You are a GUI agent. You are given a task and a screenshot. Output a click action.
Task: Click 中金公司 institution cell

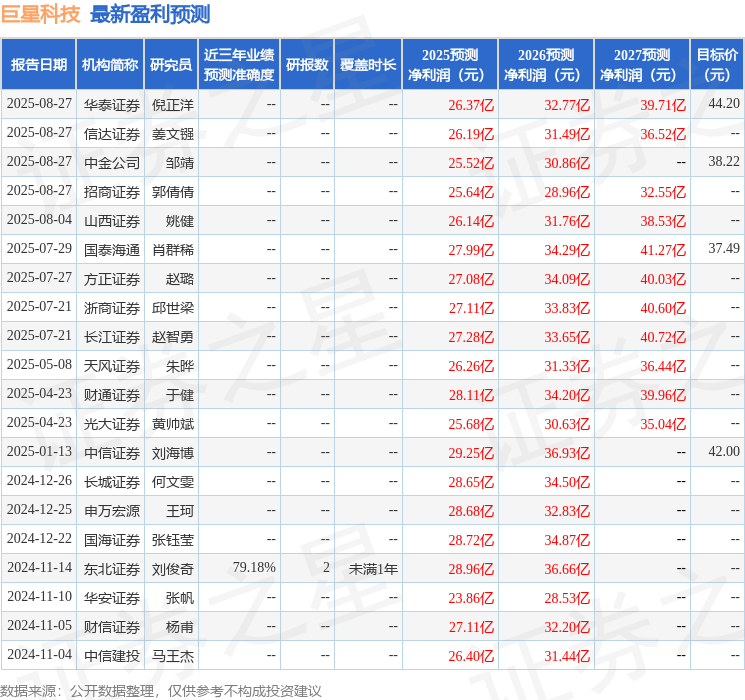point(112,163)
